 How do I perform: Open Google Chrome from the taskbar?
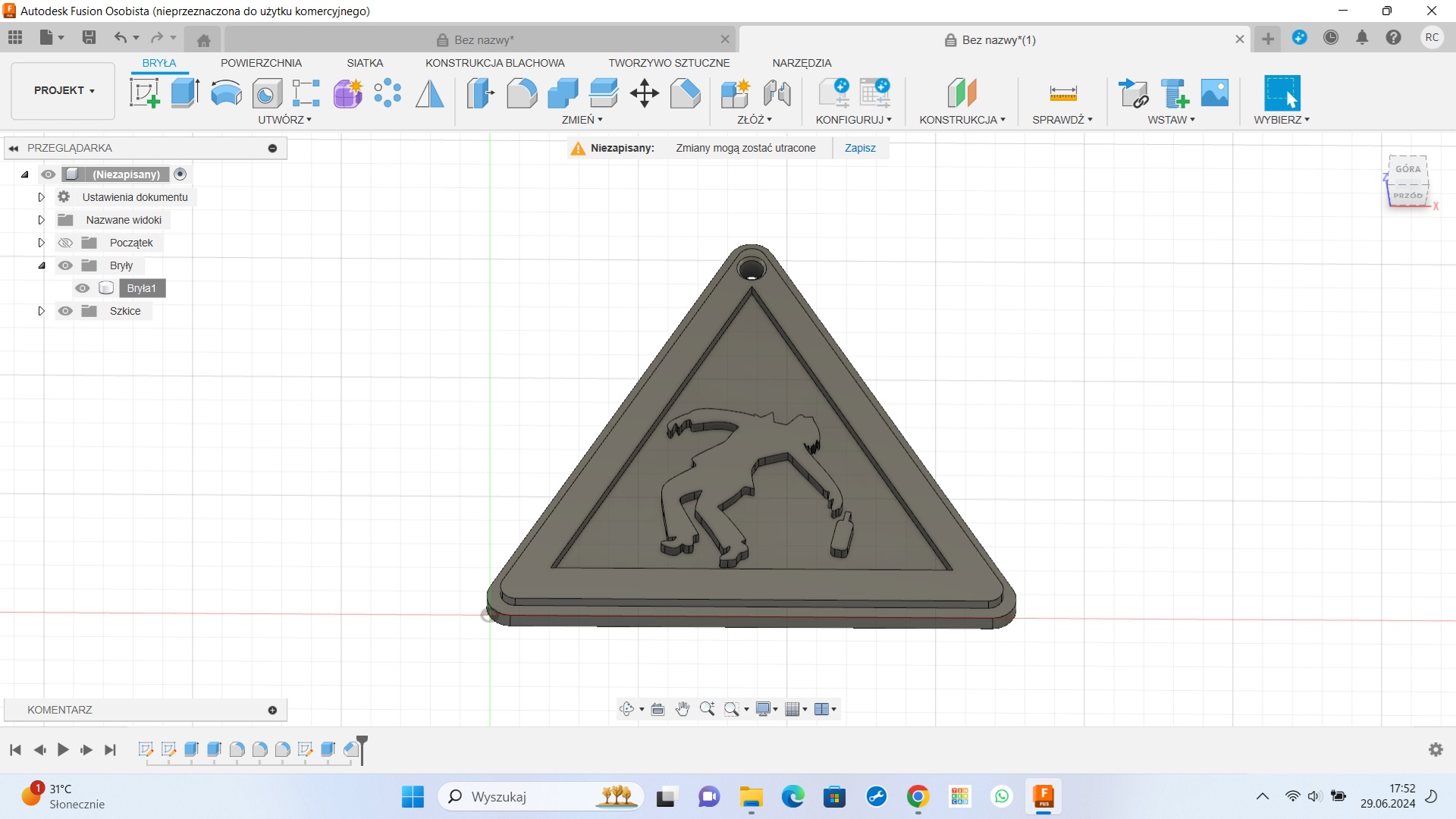click(x=918, y=796)
